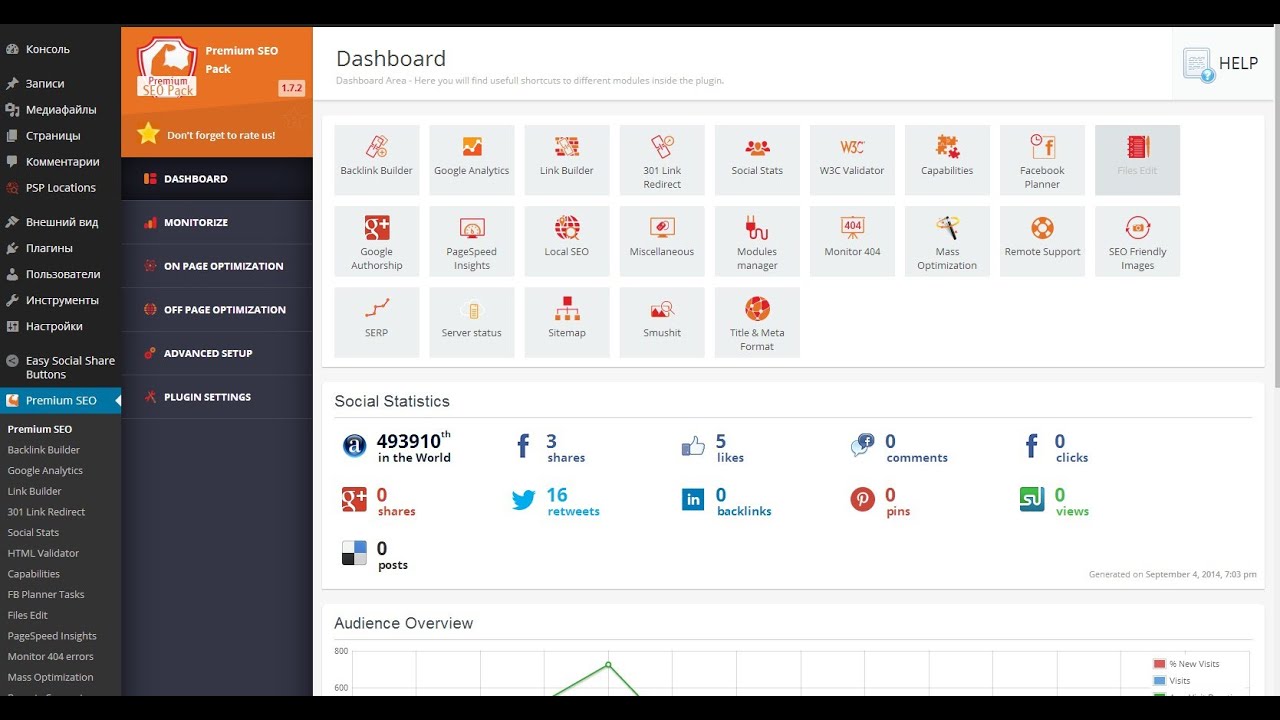This screenshot has width=1280, height=720.
Task: Open the Social Stats tile
Action: 757,160
